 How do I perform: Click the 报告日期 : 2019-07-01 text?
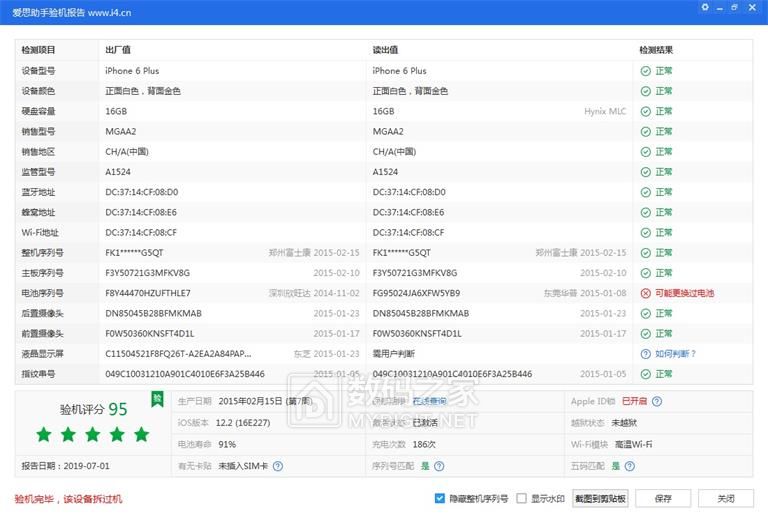tap(66, 466)
